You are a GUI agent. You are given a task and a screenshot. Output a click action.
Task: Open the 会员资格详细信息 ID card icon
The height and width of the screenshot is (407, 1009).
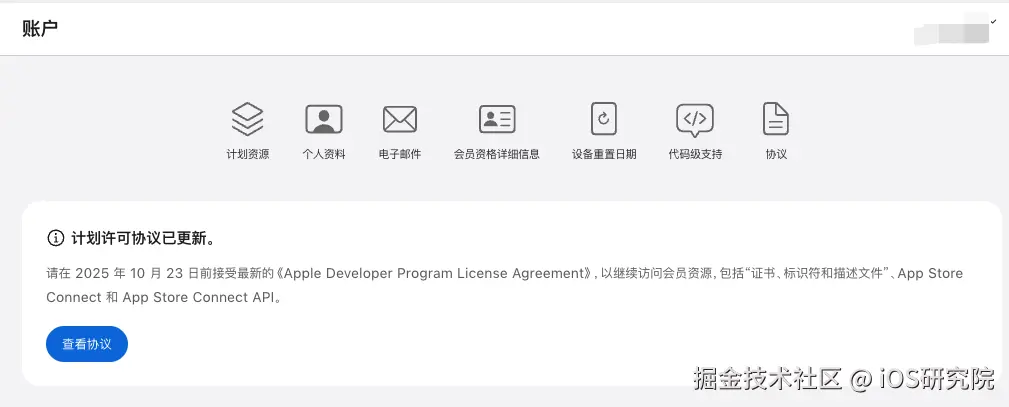(x=497, y=119)
